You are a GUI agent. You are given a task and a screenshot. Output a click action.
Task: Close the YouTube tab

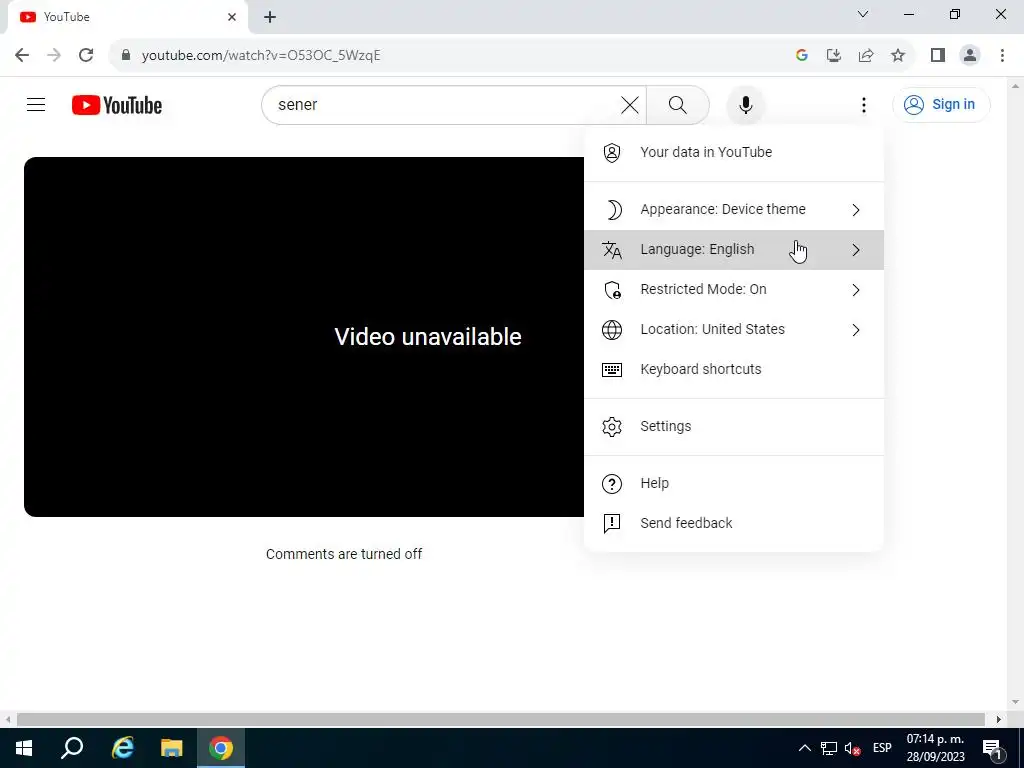(x=232, y=17)
